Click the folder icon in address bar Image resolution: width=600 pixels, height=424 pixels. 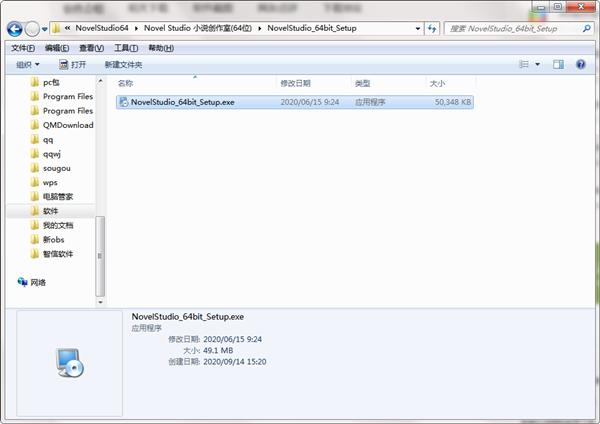[x=56, y=28]
